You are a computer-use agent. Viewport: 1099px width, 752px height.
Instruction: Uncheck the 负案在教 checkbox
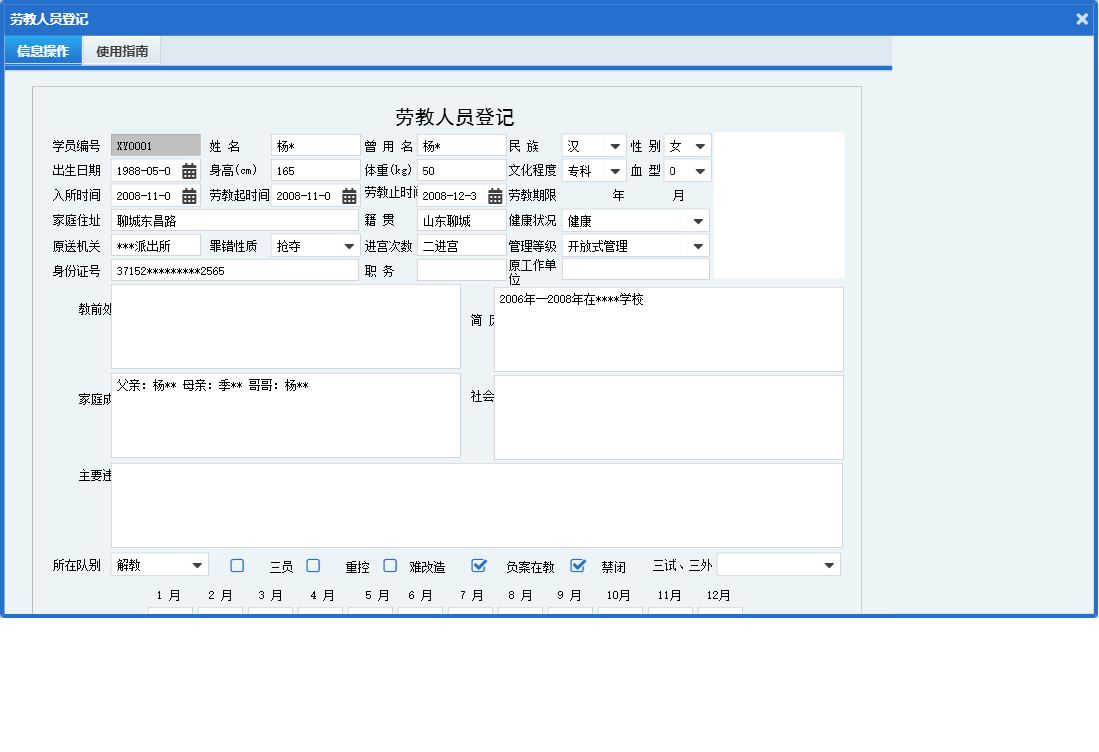479,566
